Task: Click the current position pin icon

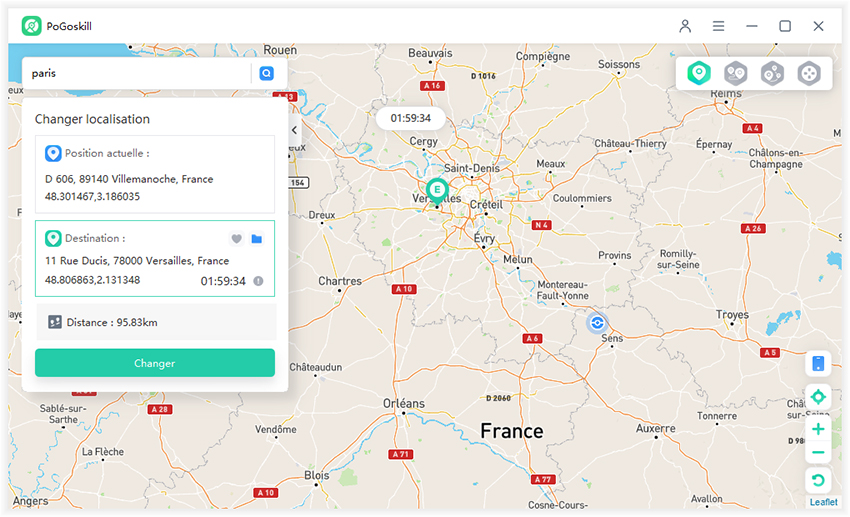Action: [x=53, y=153]
